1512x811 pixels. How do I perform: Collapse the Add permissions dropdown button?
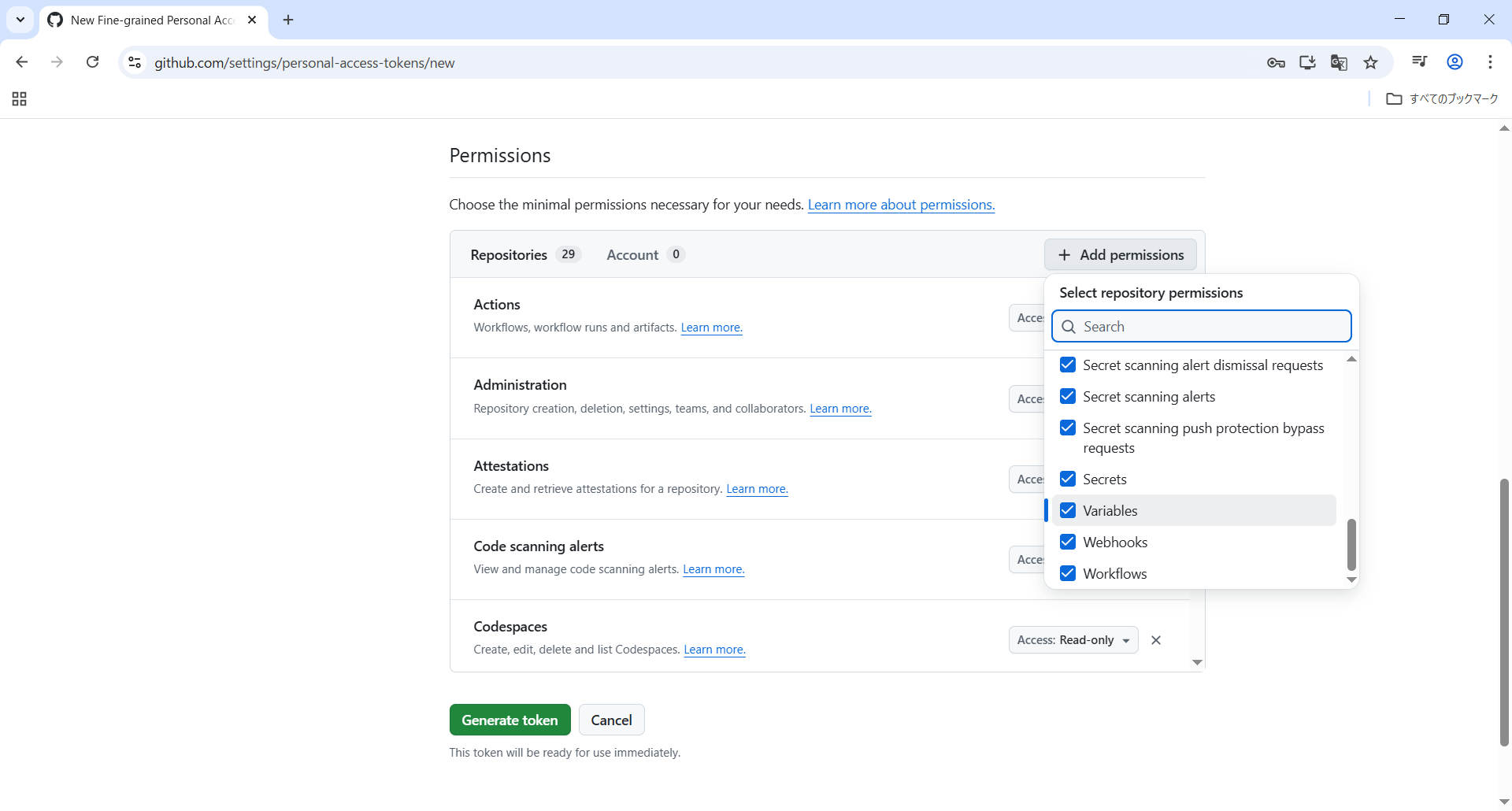[1120, 254]
